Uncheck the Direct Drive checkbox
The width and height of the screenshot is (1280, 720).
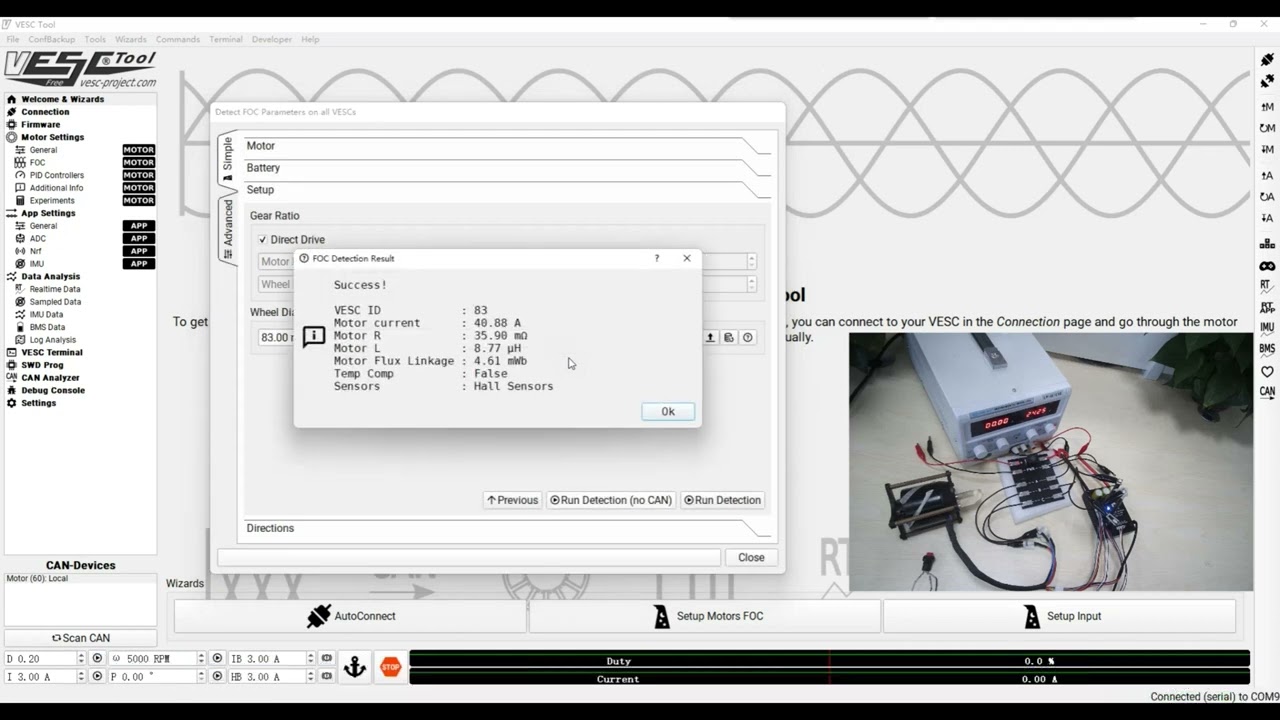(x=263, y=240)
